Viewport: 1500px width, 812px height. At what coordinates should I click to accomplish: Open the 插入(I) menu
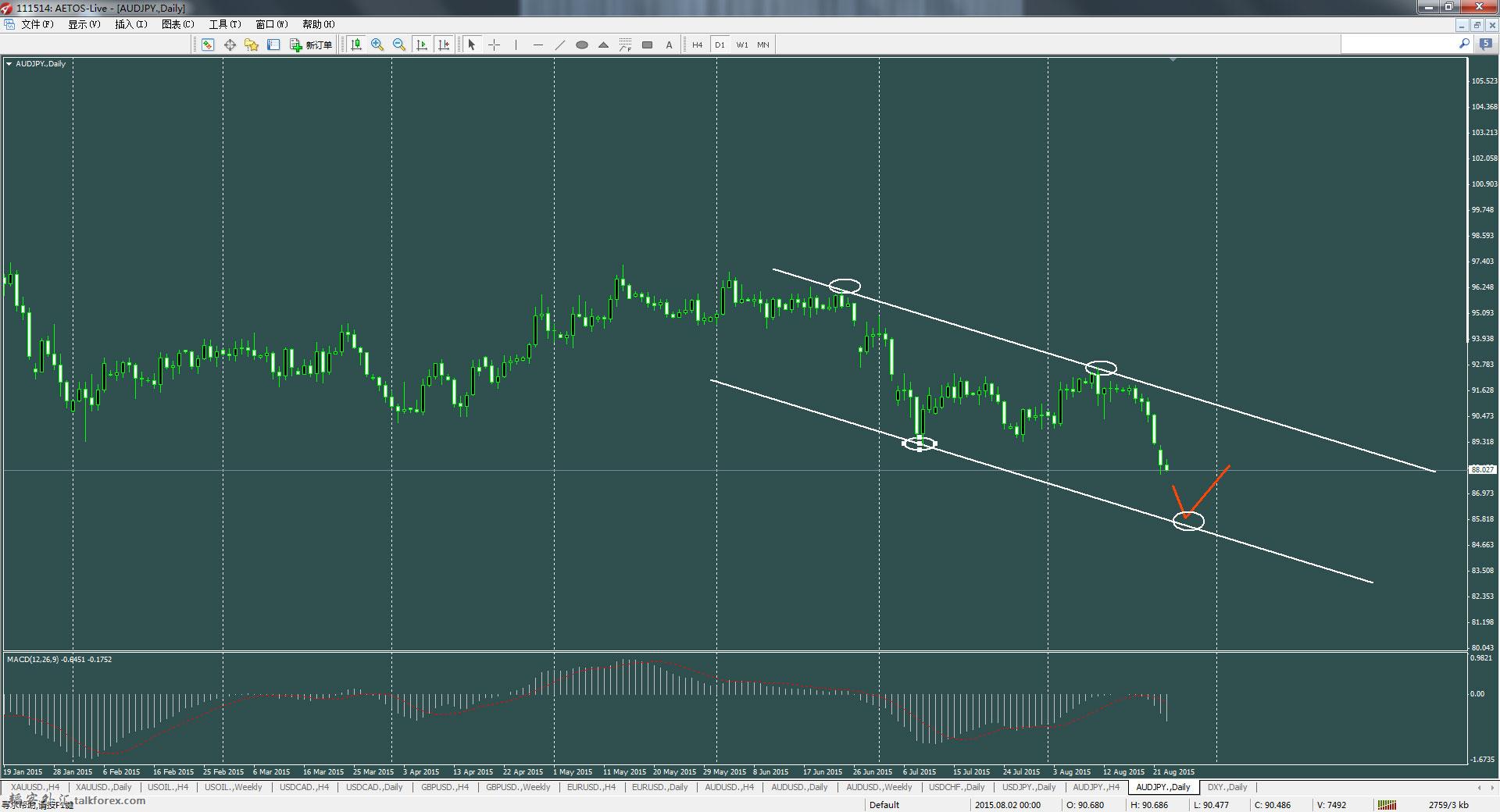[x=130, y=24]
